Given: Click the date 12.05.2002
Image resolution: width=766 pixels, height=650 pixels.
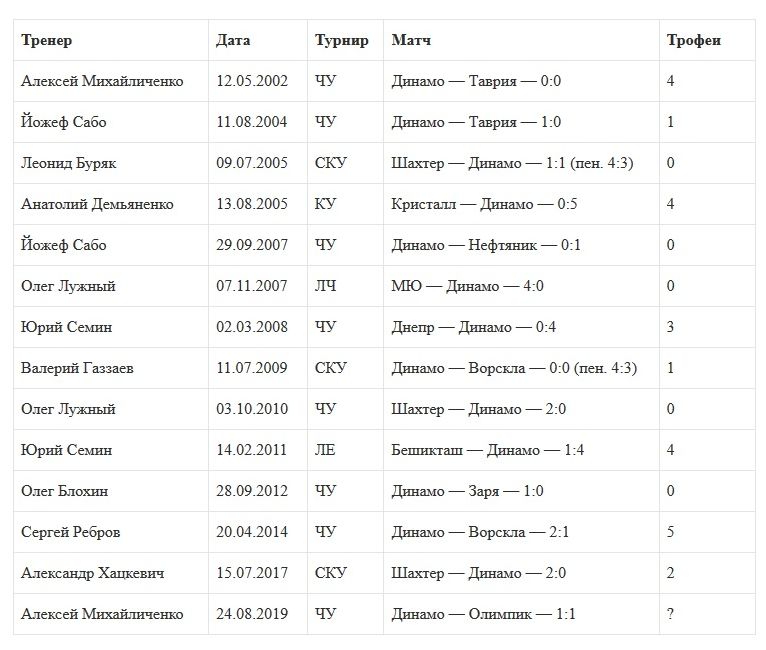Looking at the screenshot, I should coord(252,81).
